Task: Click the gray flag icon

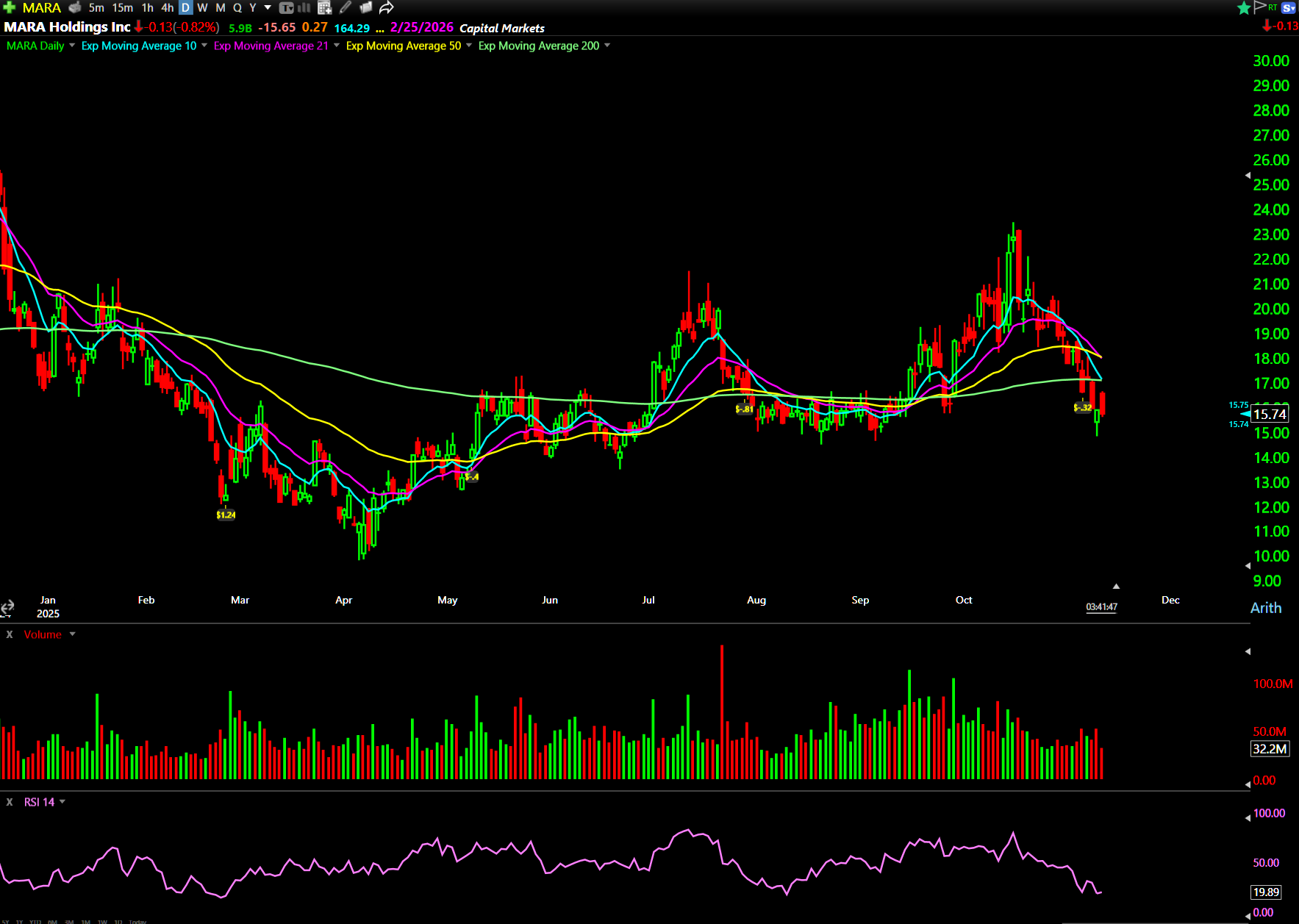Action: coord(1259,7)
